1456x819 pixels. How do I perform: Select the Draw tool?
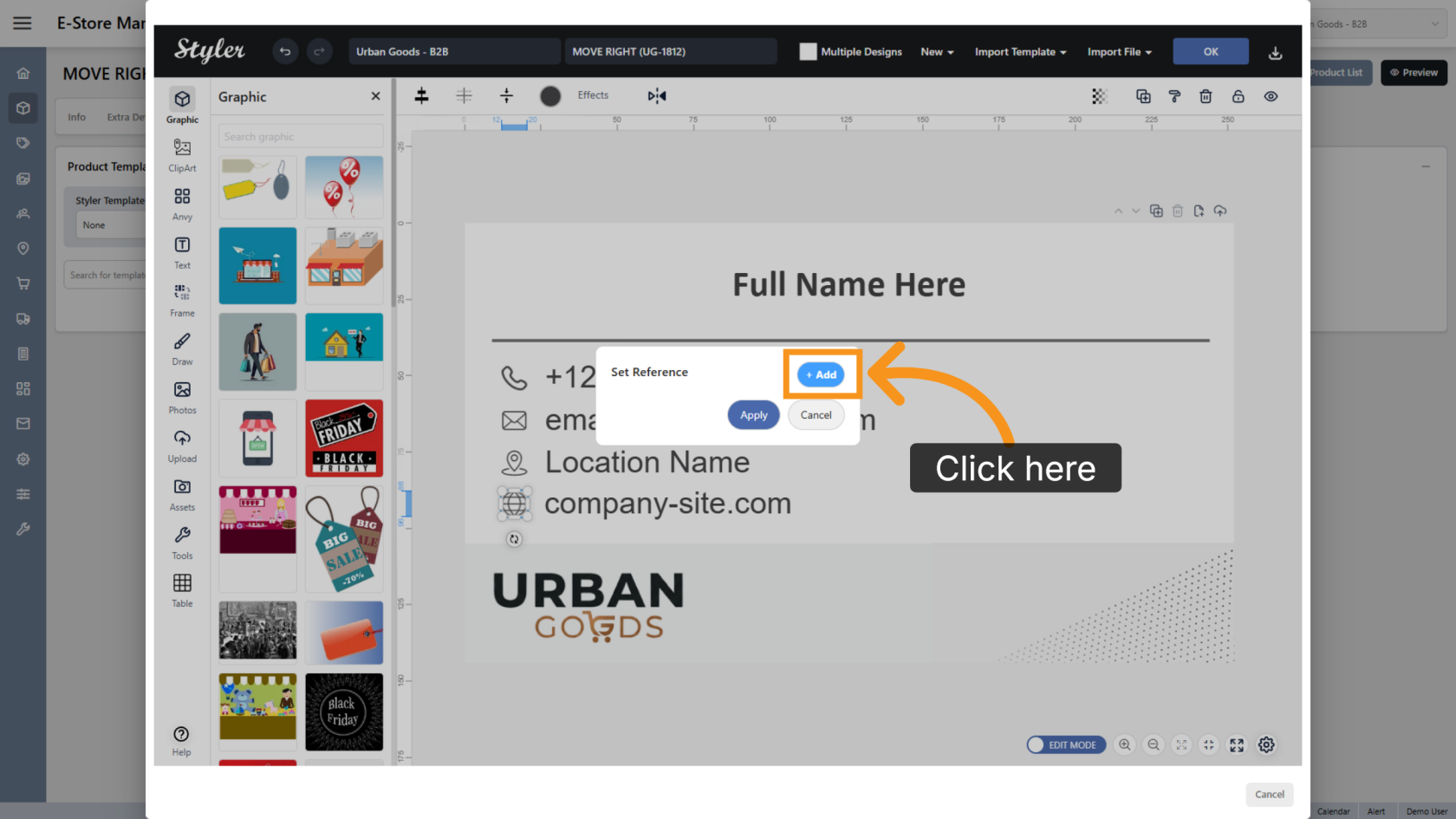click(182, 348)
